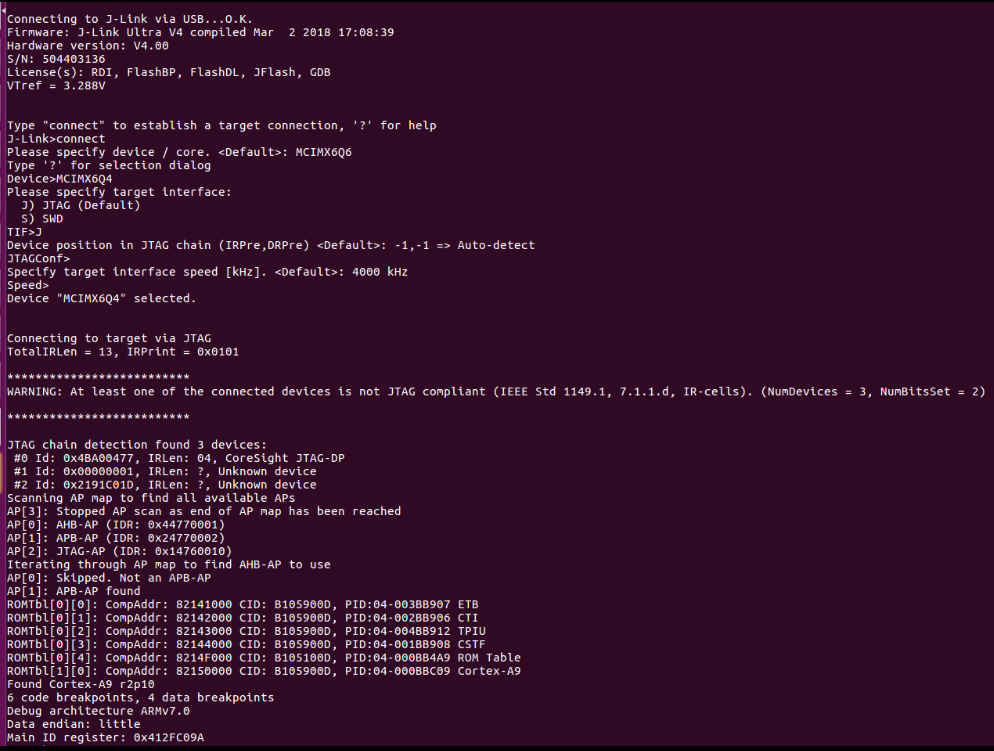Click the AP[2]: JTAG-AP IDR line
Screen dimensions: 994x751
(119, 551)
